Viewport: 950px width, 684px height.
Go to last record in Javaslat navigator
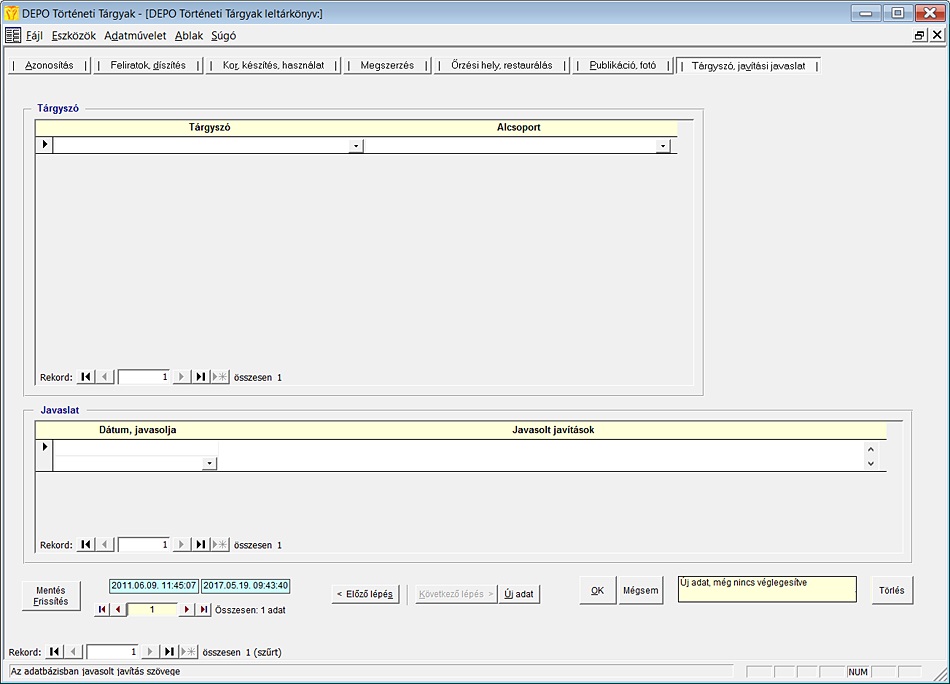(201, 545)
